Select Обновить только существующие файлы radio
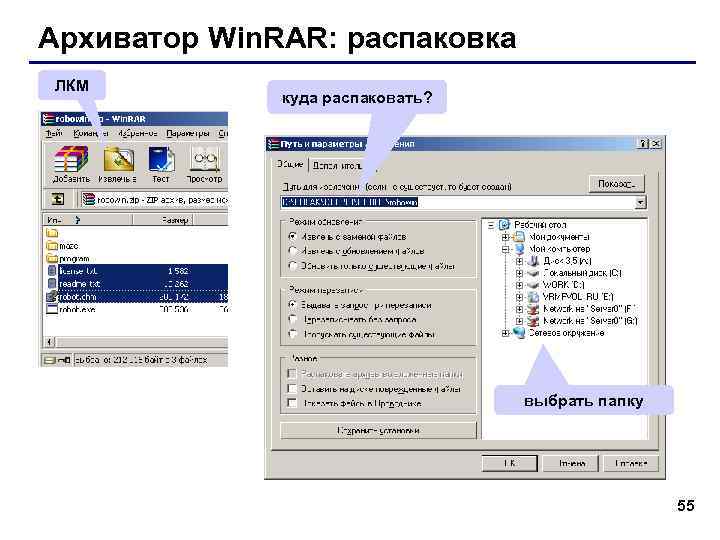 click(x=292, y=266)
